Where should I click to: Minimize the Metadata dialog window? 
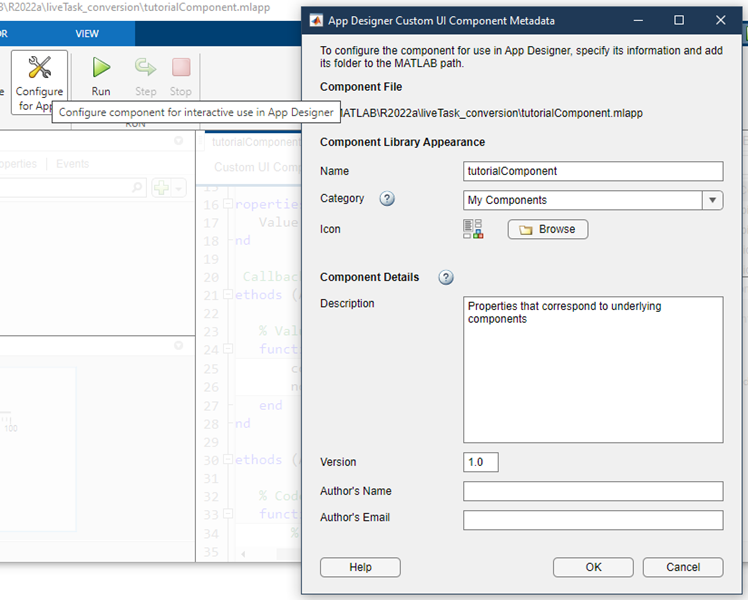(638, 21)
